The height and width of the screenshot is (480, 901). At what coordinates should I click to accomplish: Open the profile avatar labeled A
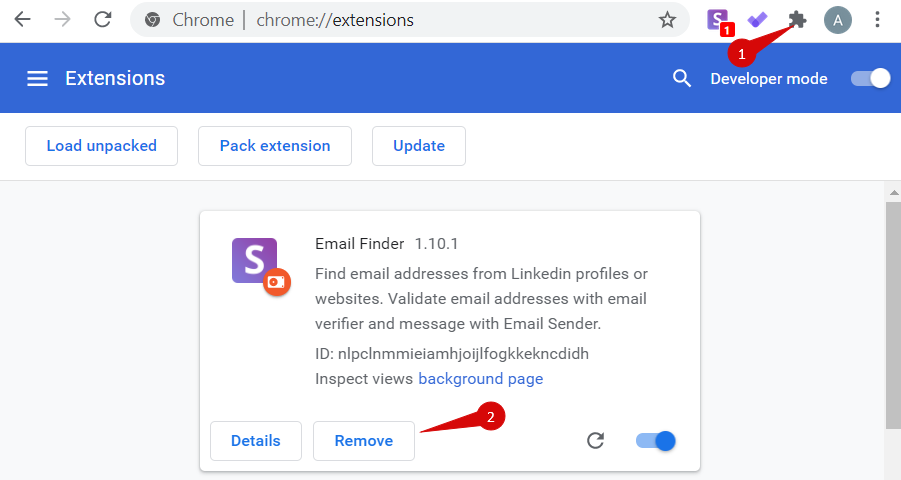838,21
